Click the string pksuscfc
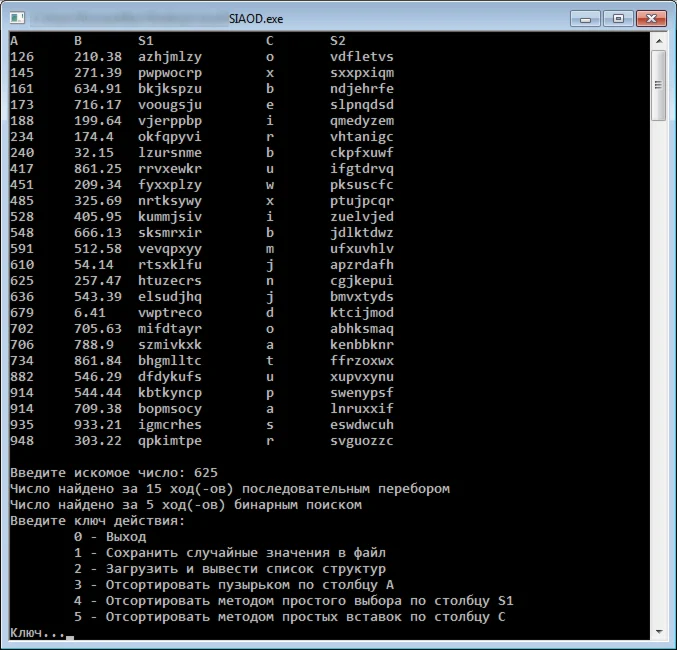 pos(362,185)
